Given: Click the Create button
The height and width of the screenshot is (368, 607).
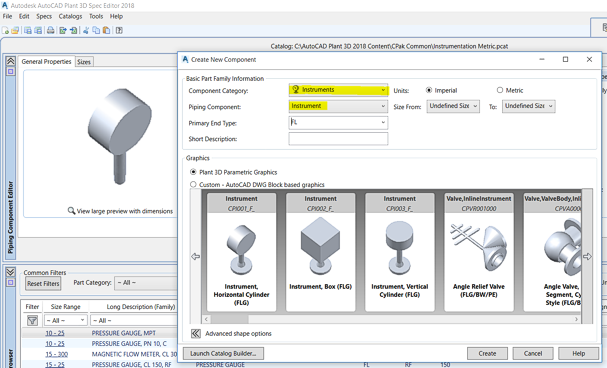Looking at the screenshot, I should click(x=487, y=353).
